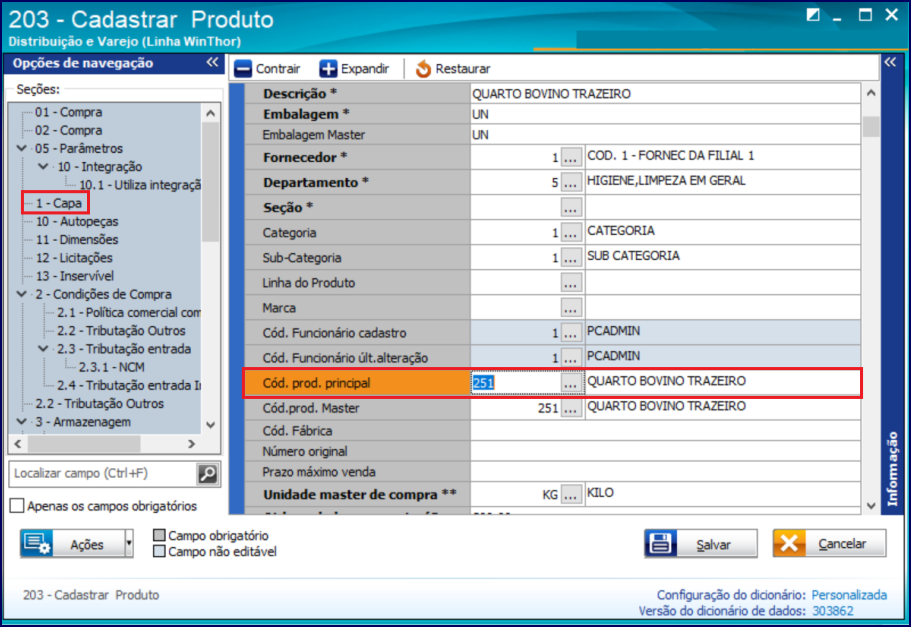This screenshot has height=627, width=911.
Task: Click the Localizar campo search field
Action: 103,474
